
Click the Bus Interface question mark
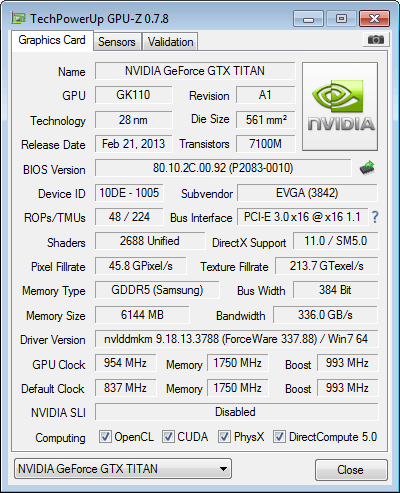coord(375,217)
